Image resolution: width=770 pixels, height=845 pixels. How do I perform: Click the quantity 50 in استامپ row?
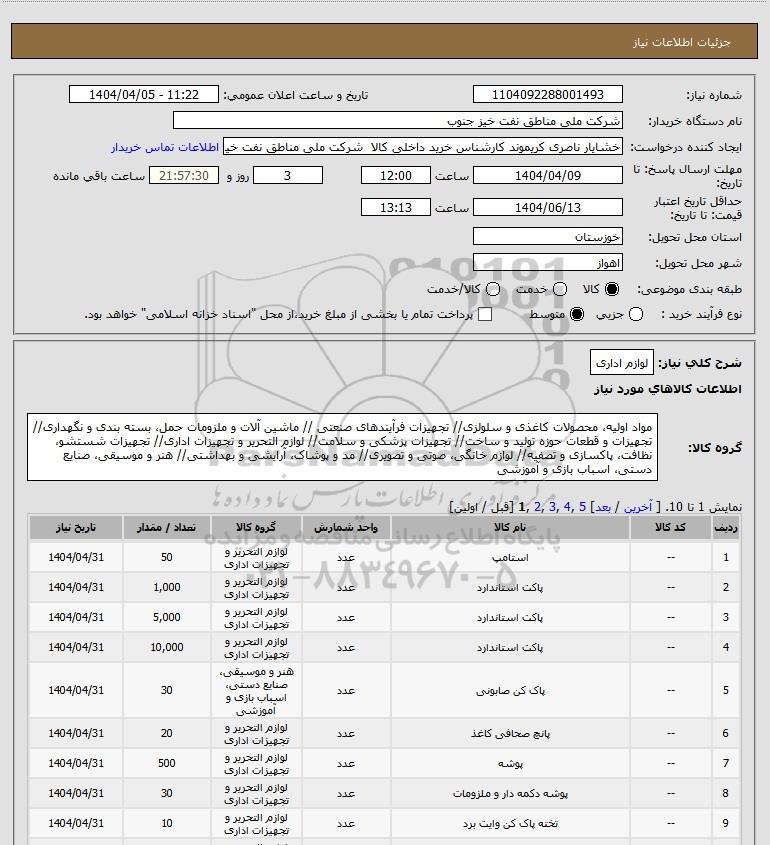167,557
